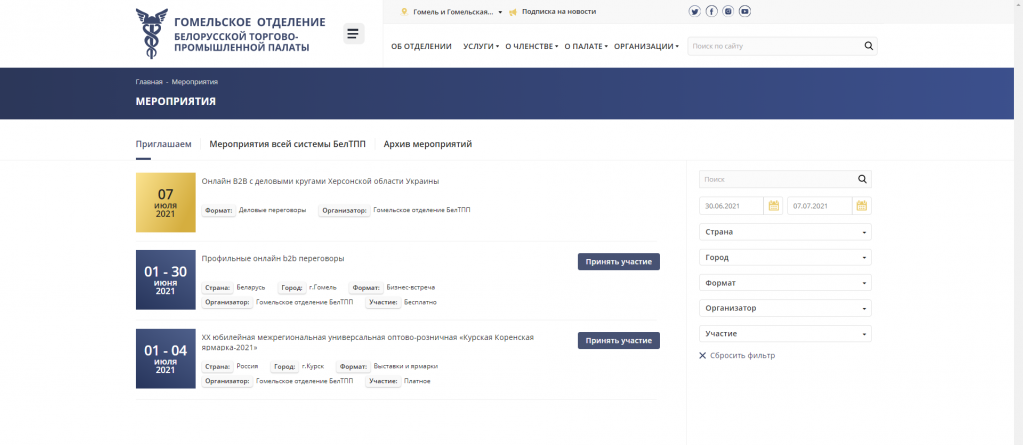Click the Выставки и ярмарки format value
Viewport: 1023px width, 445px height.
click(x=405, y=366)
